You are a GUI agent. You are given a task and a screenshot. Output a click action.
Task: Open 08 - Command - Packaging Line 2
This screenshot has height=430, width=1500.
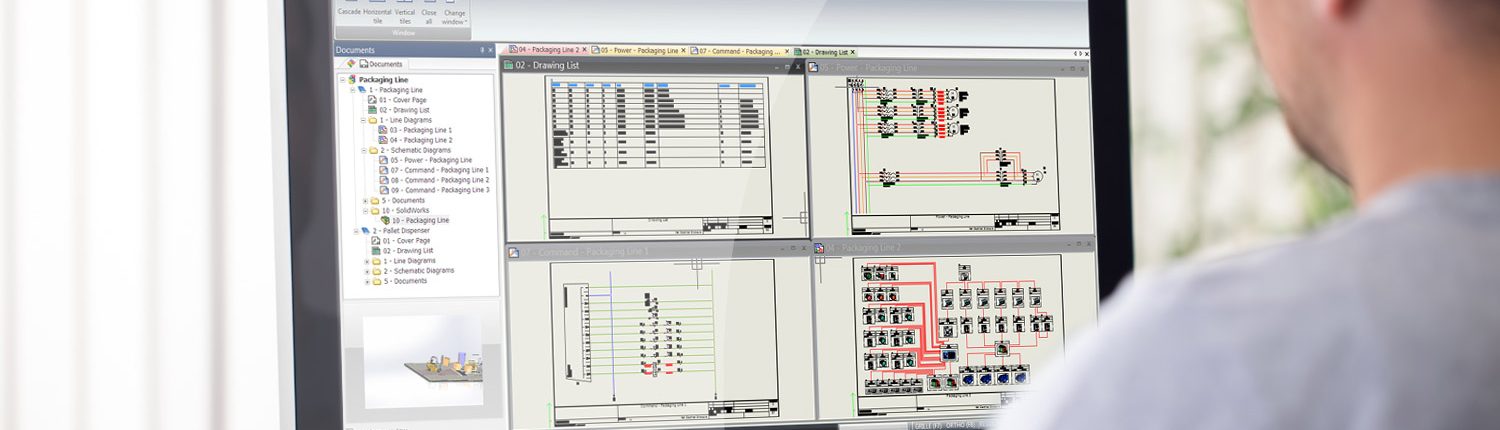440,180
